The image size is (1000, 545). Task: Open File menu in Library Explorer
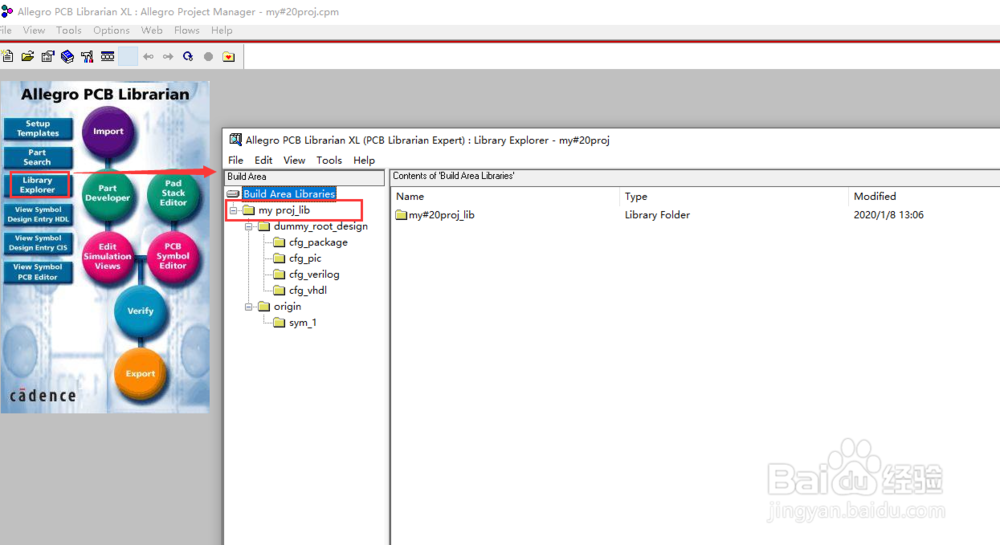[x=235, y=160]
